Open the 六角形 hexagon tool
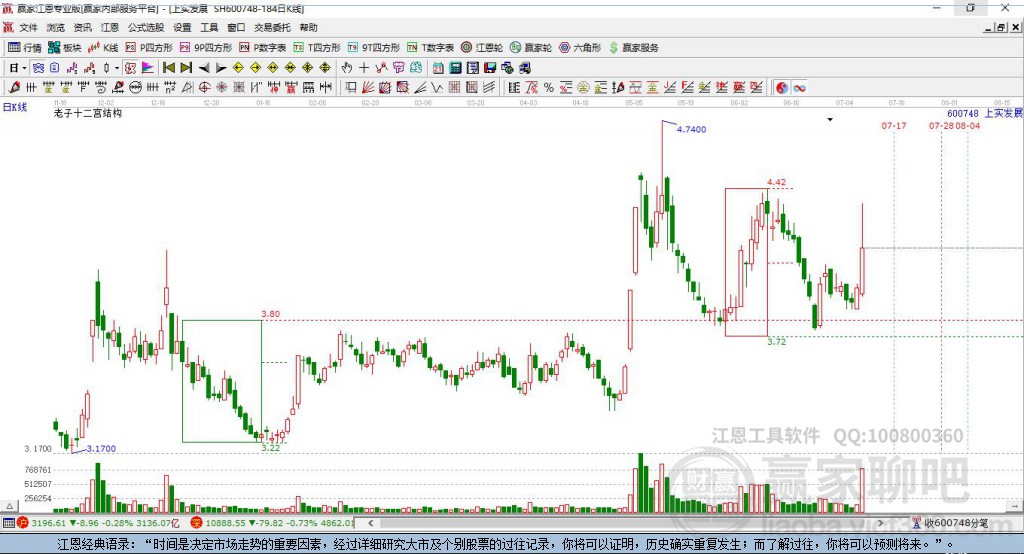This screenshot has height=554, width=1024. coord(580,48)
